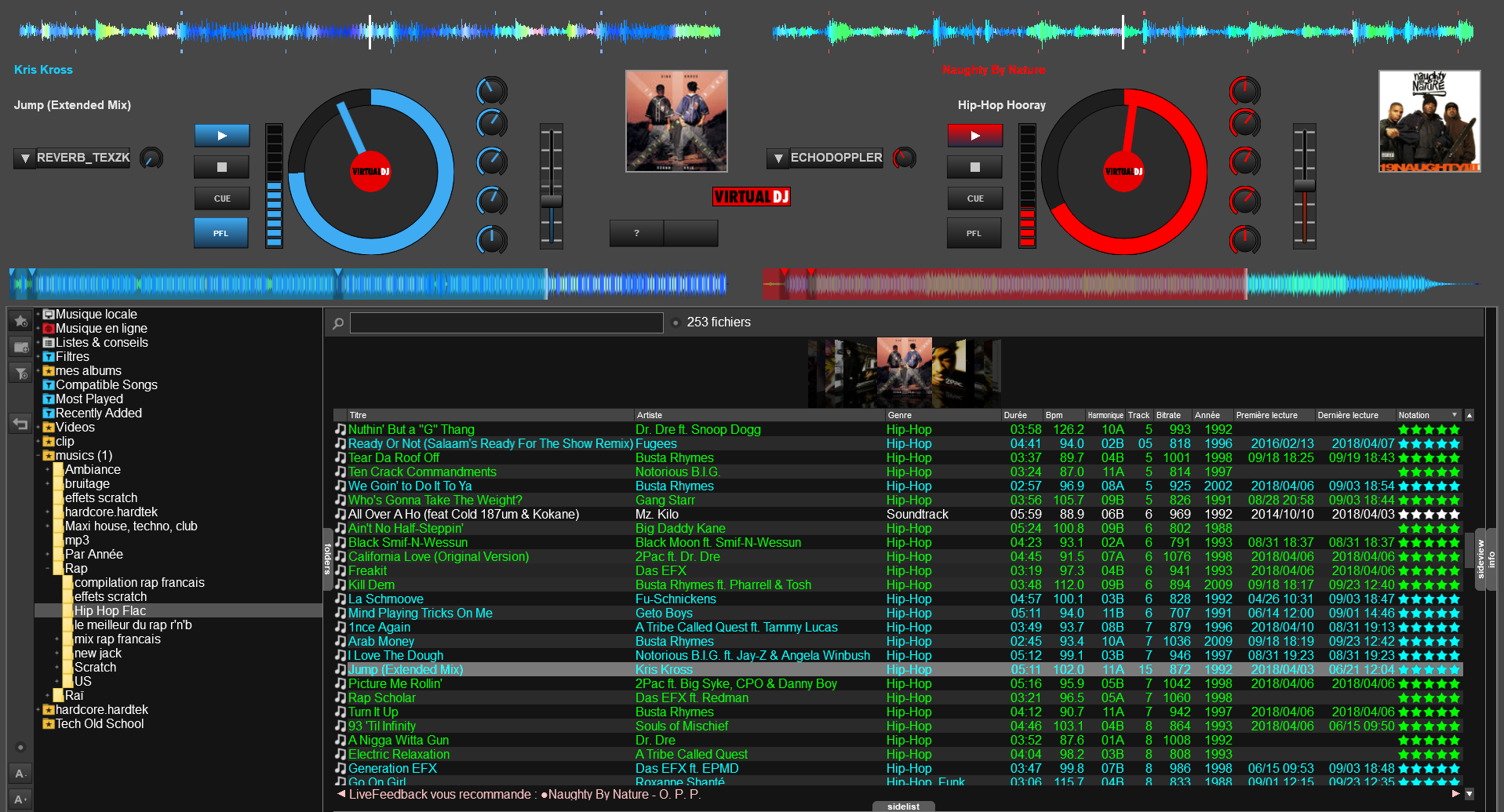
Task: Click the top blue EQ knob, left deck
Action: point(492,91)
